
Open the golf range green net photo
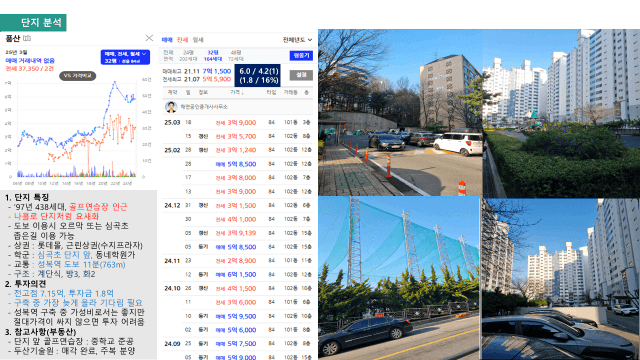tap(399, 278)
